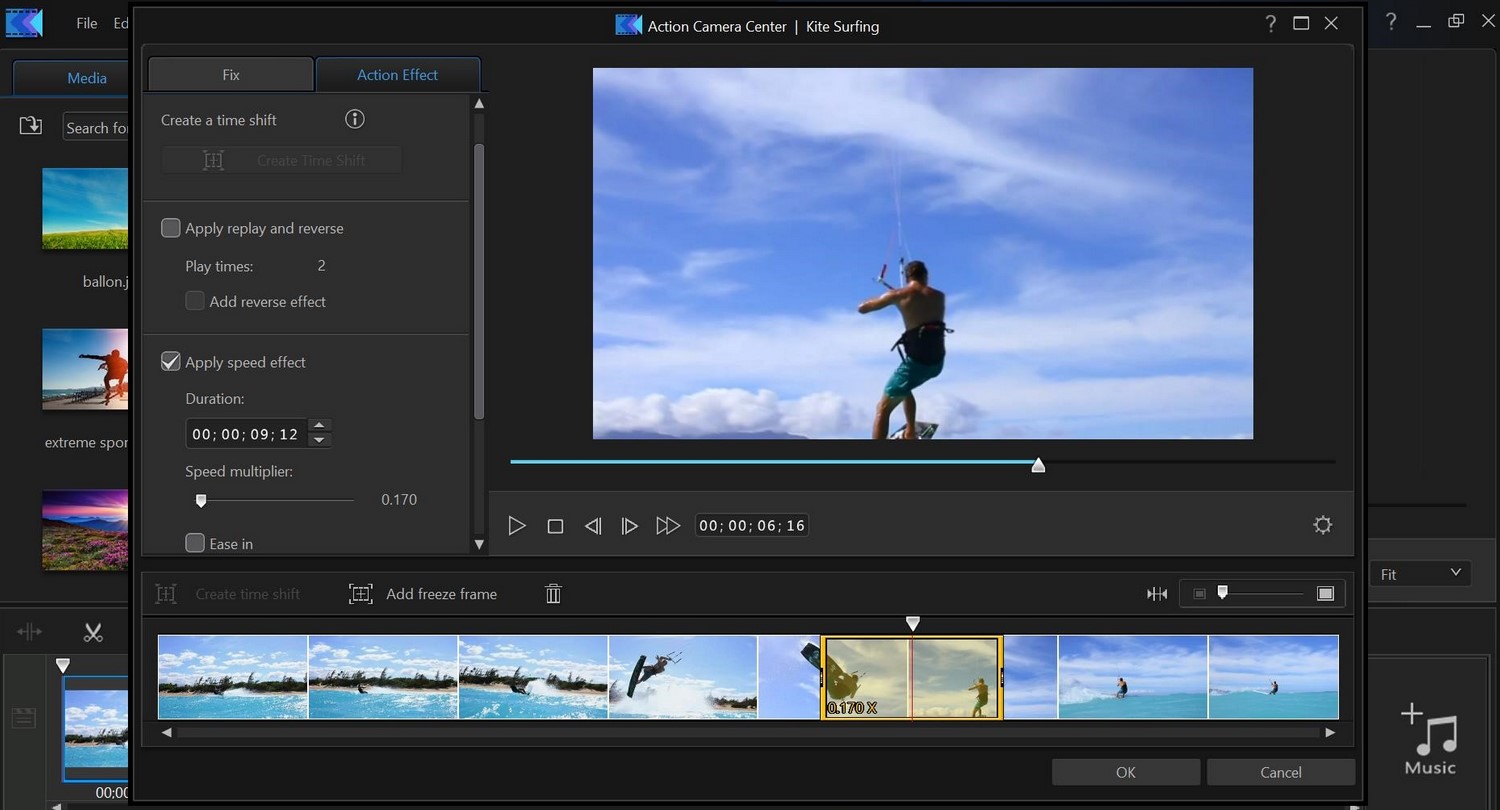The image size is (1500, 810).
Task: Click the 0.170 speed multiplier value
Action: (399, 500)
